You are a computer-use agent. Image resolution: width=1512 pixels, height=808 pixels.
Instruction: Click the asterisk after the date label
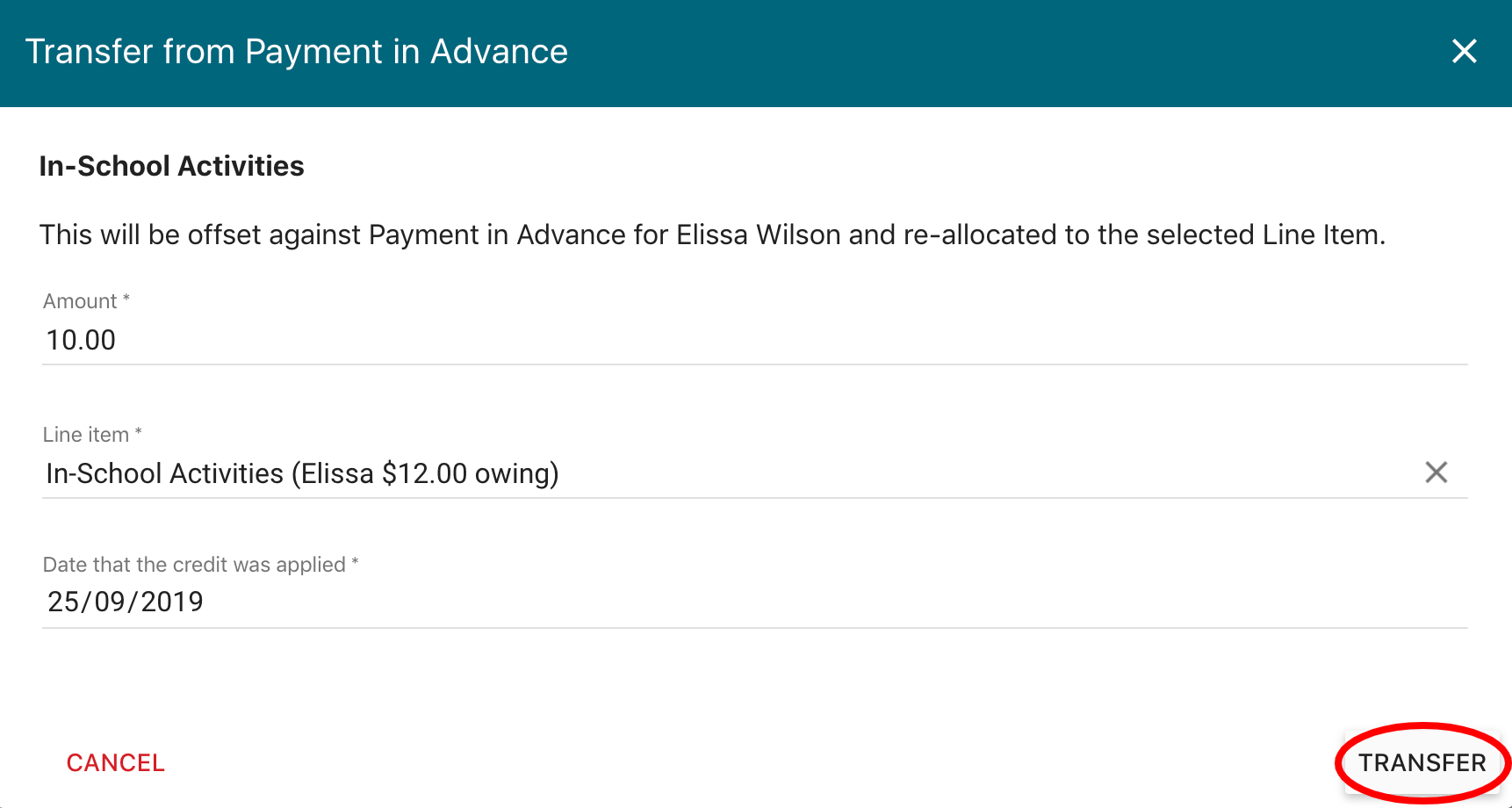(x=355, y=562)
